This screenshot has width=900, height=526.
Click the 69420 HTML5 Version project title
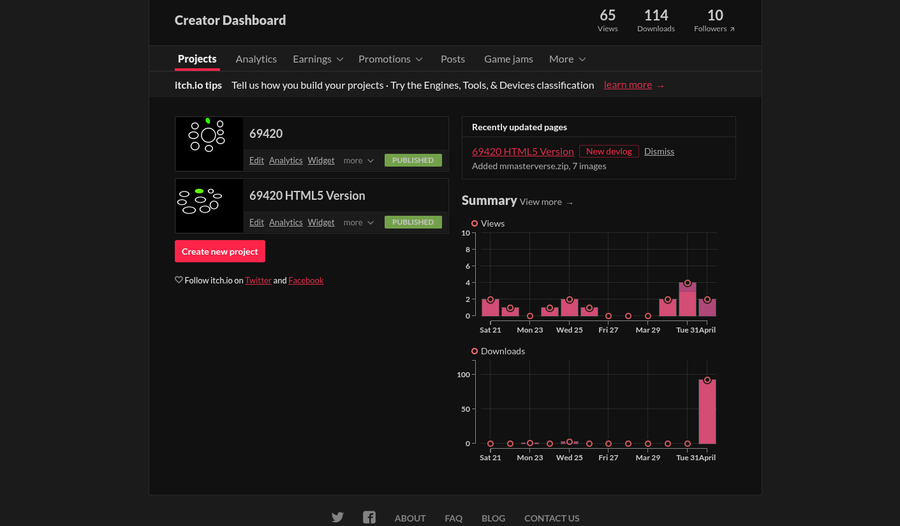307,196
